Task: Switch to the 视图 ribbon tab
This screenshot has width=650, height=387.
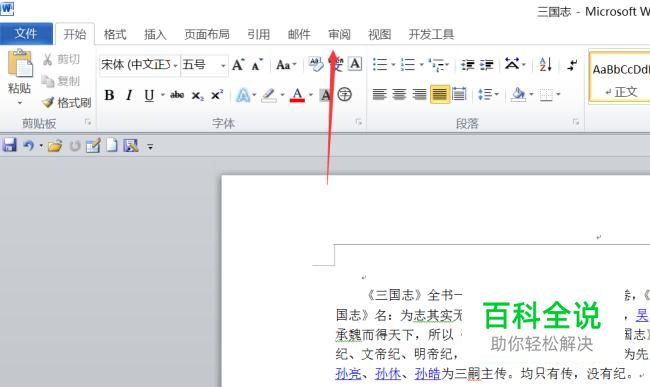Action: click(380, 34)
